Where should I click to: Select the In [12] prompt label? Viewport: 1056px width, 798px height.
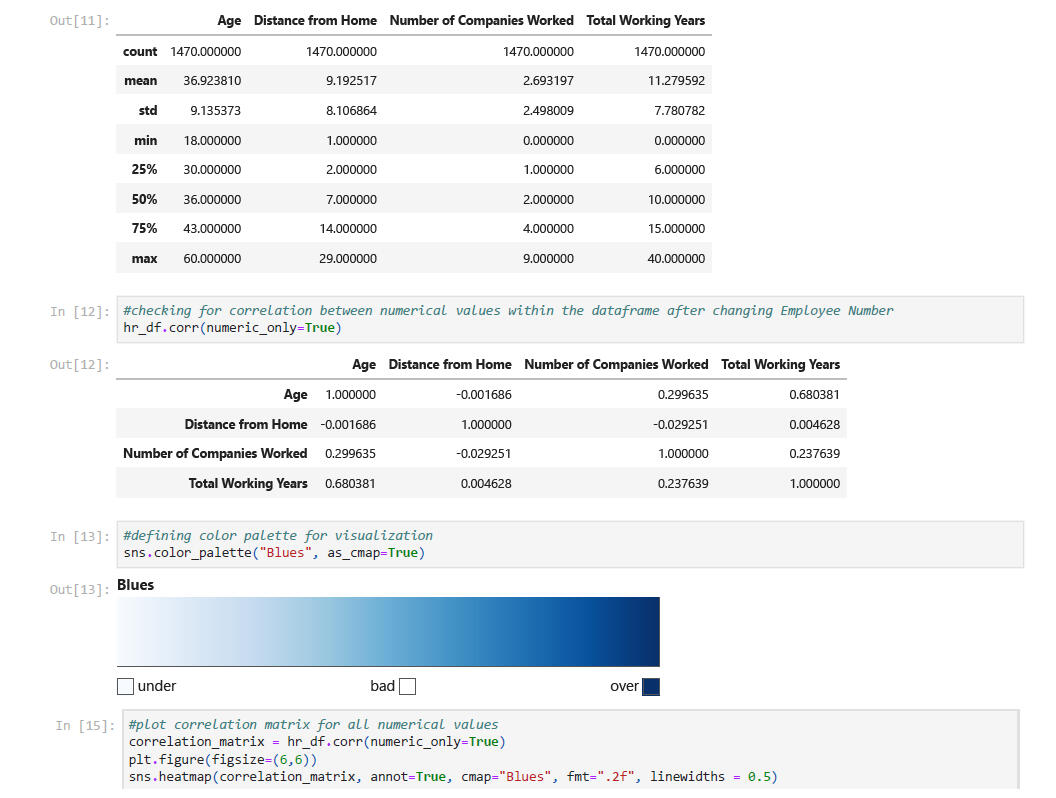click(79, 311)
